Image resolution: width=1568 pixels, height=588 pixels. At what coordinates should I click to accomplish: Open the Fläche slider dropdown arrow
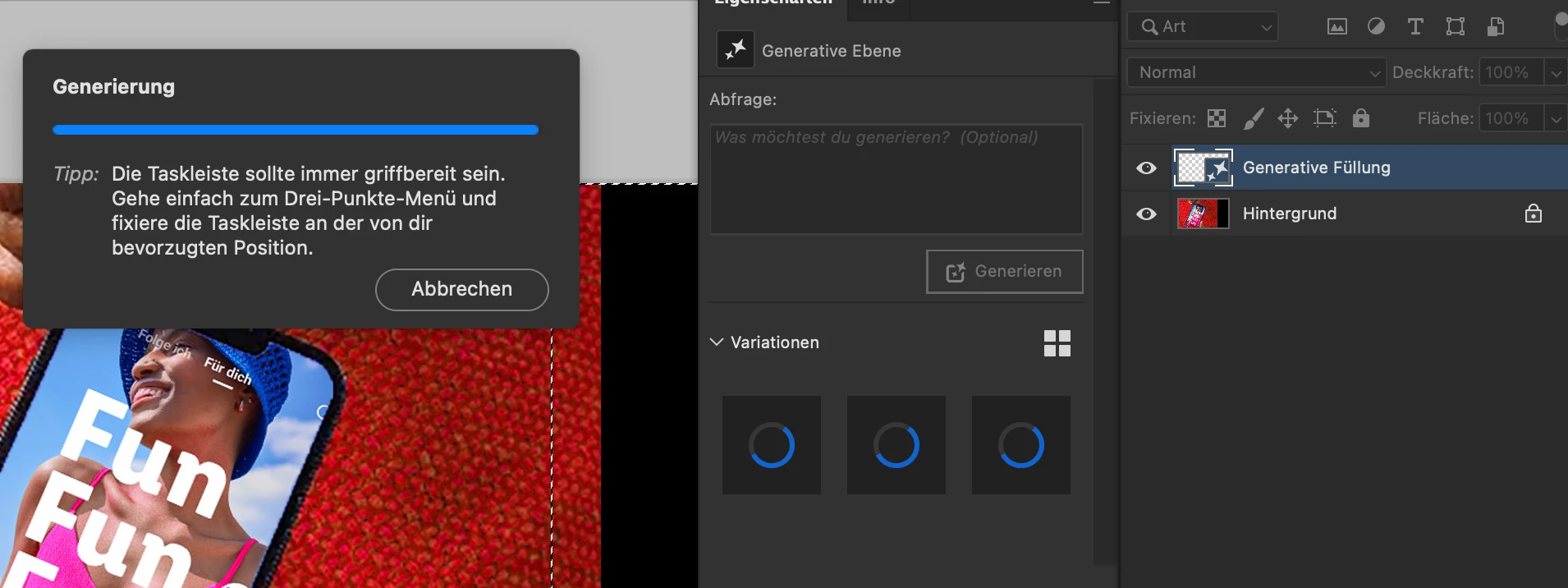1556,118
